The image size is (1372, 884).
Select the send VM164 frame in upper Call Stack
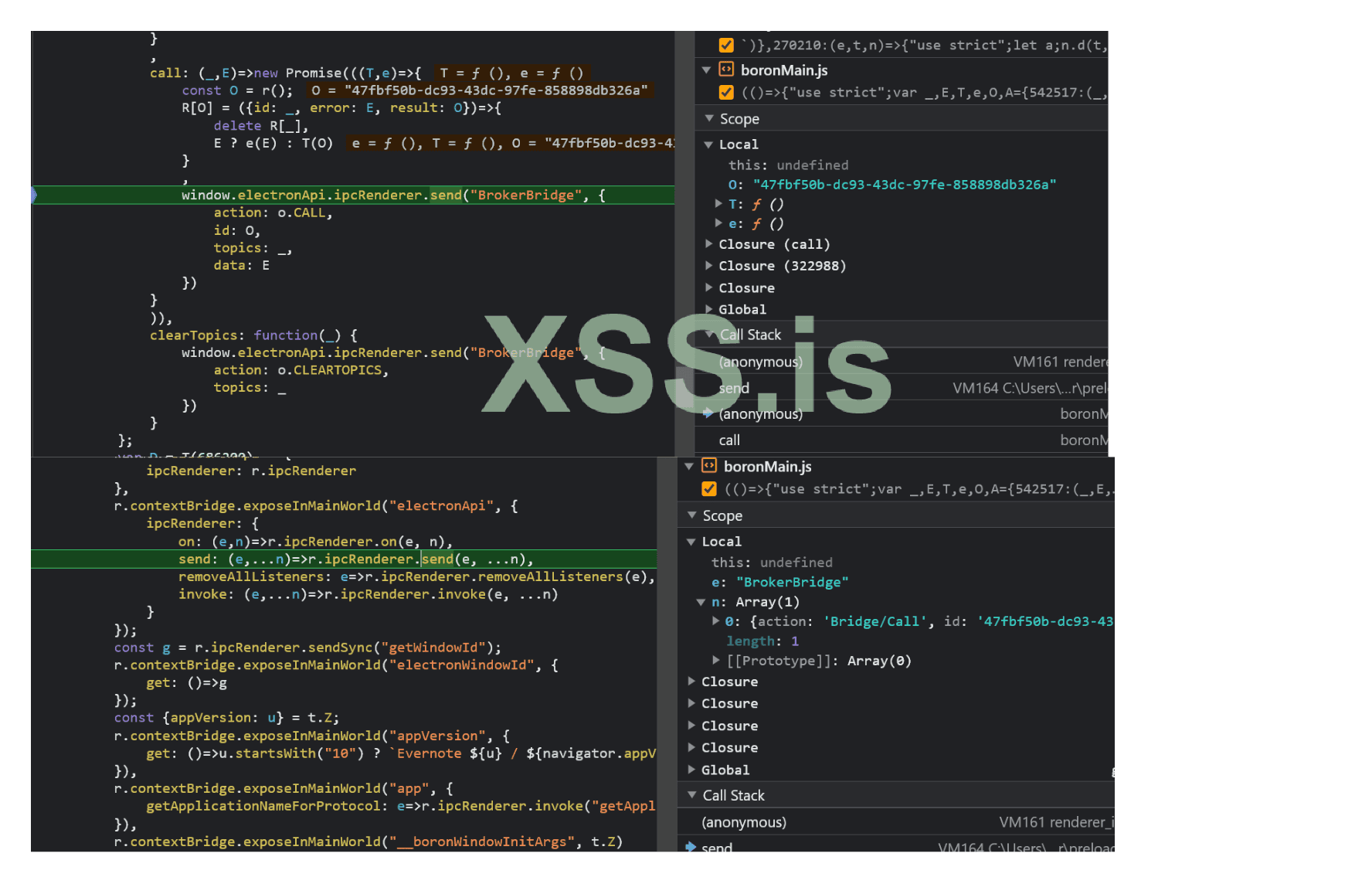pyautogui.click(x=902, y=388)
